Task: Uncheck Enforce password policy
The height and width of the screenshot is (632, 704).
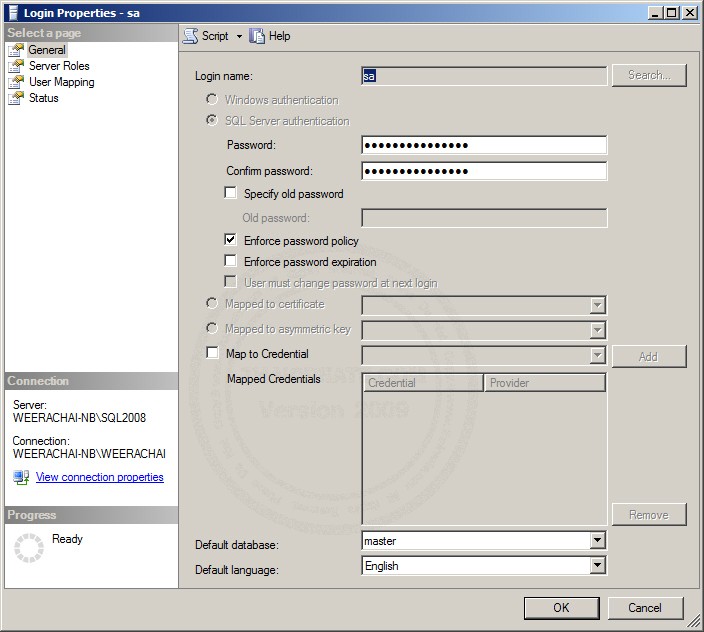Action: click(x=230, y=240)
